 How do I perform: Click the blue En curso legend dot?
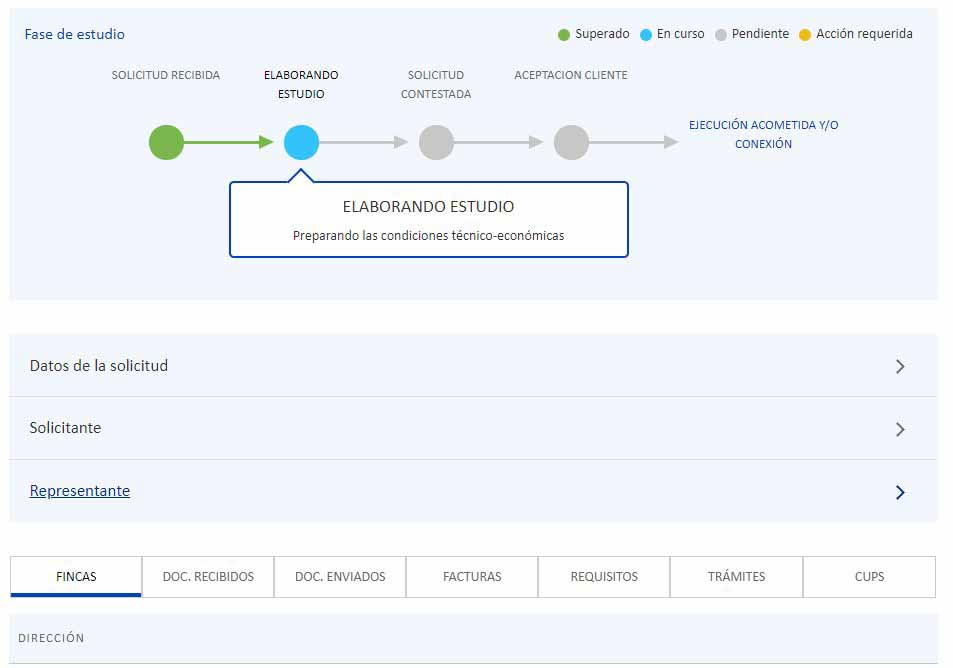[x=646, y=35]
